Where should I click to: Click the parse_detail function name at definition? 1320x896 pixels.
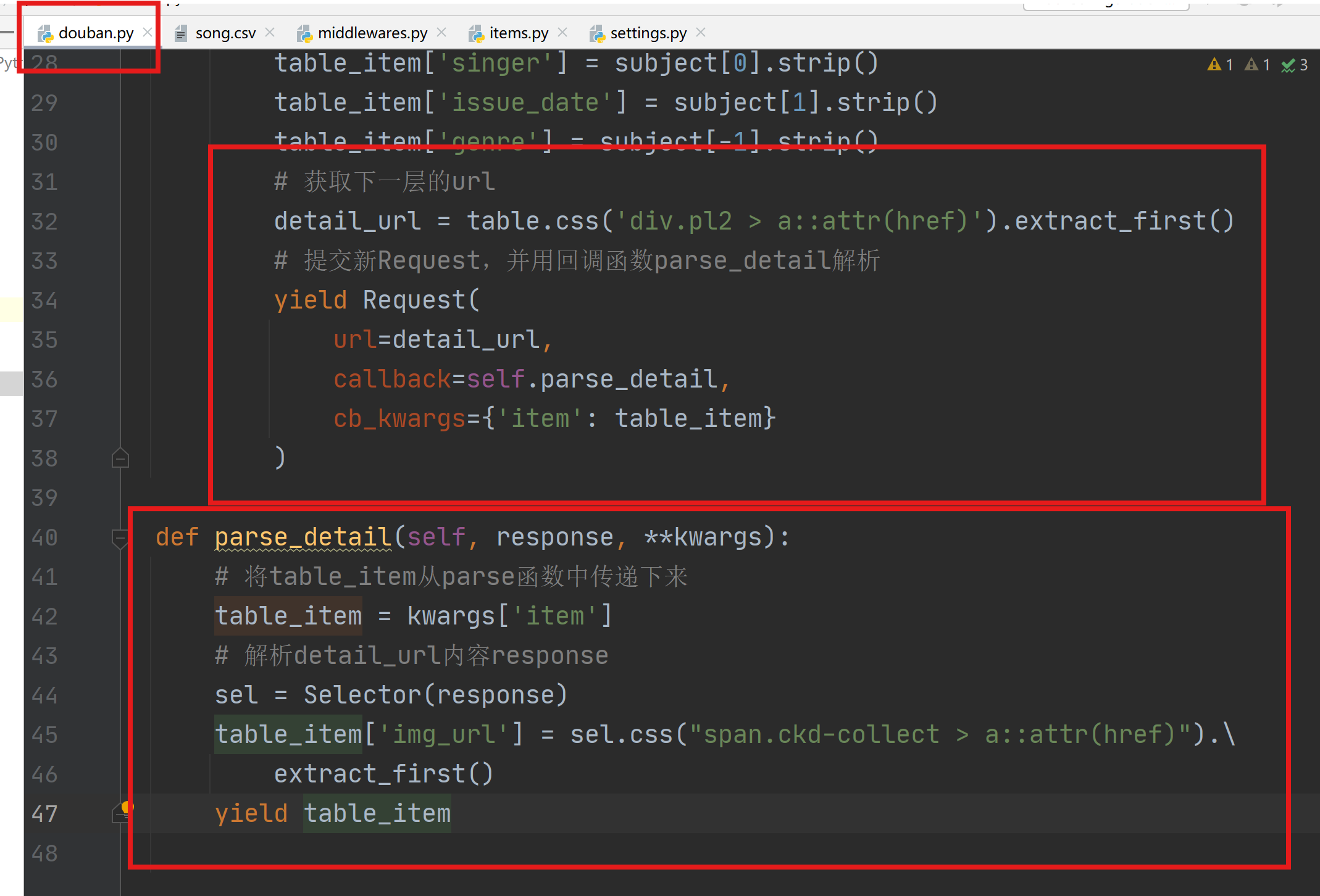[303, 537]
